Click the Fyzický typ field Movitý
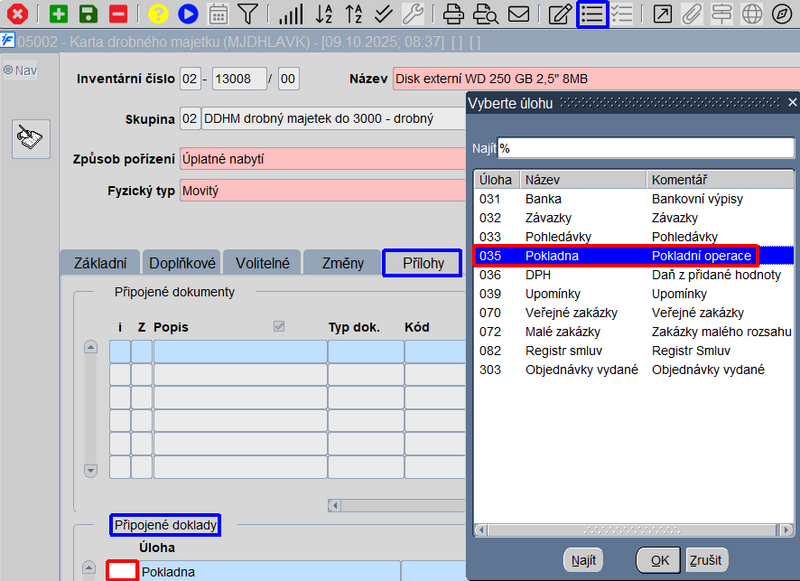 pyautogui.click(x=322, y=191)
